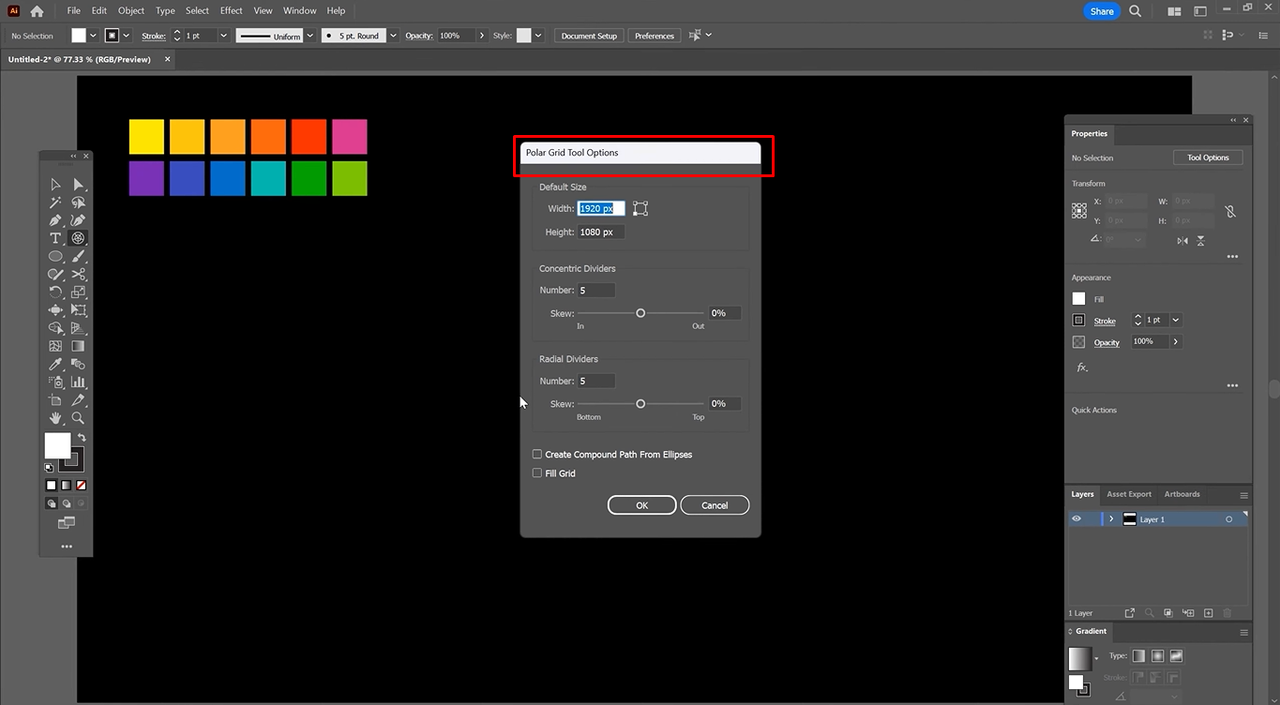Activate the Pen tool
This screenshot has height=705, width=1280.
(56, 221)
